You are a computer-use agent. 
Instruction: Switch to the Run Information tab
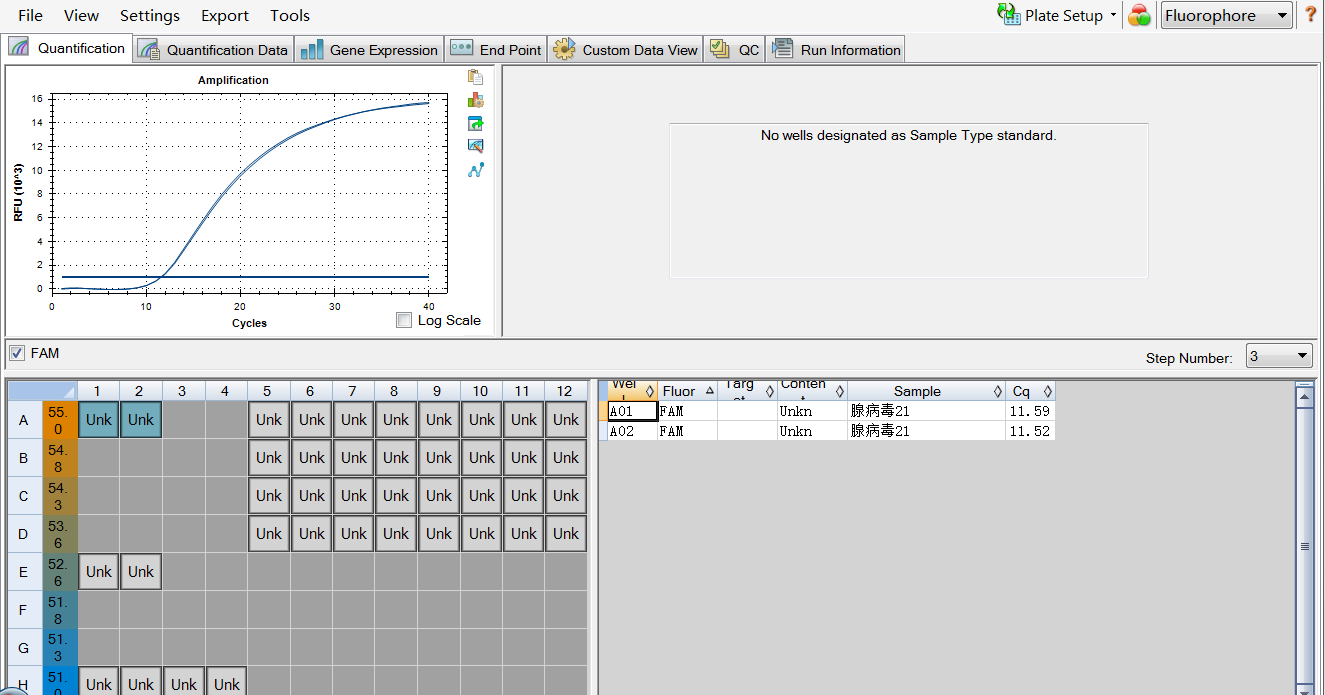tap(836, 49)
